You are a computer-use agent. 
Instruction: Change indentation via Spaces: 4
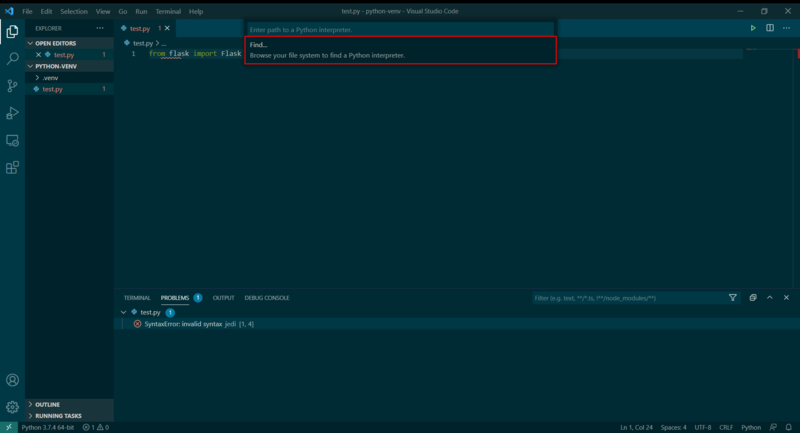tap(673, 427)
